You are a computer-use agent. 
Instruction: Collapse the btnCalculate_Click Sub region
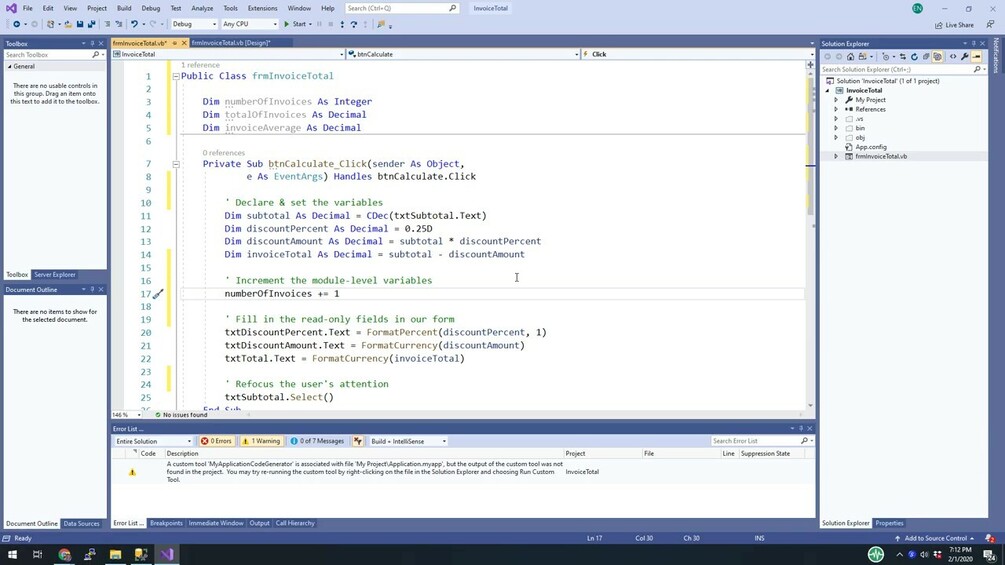coord(176,164)
